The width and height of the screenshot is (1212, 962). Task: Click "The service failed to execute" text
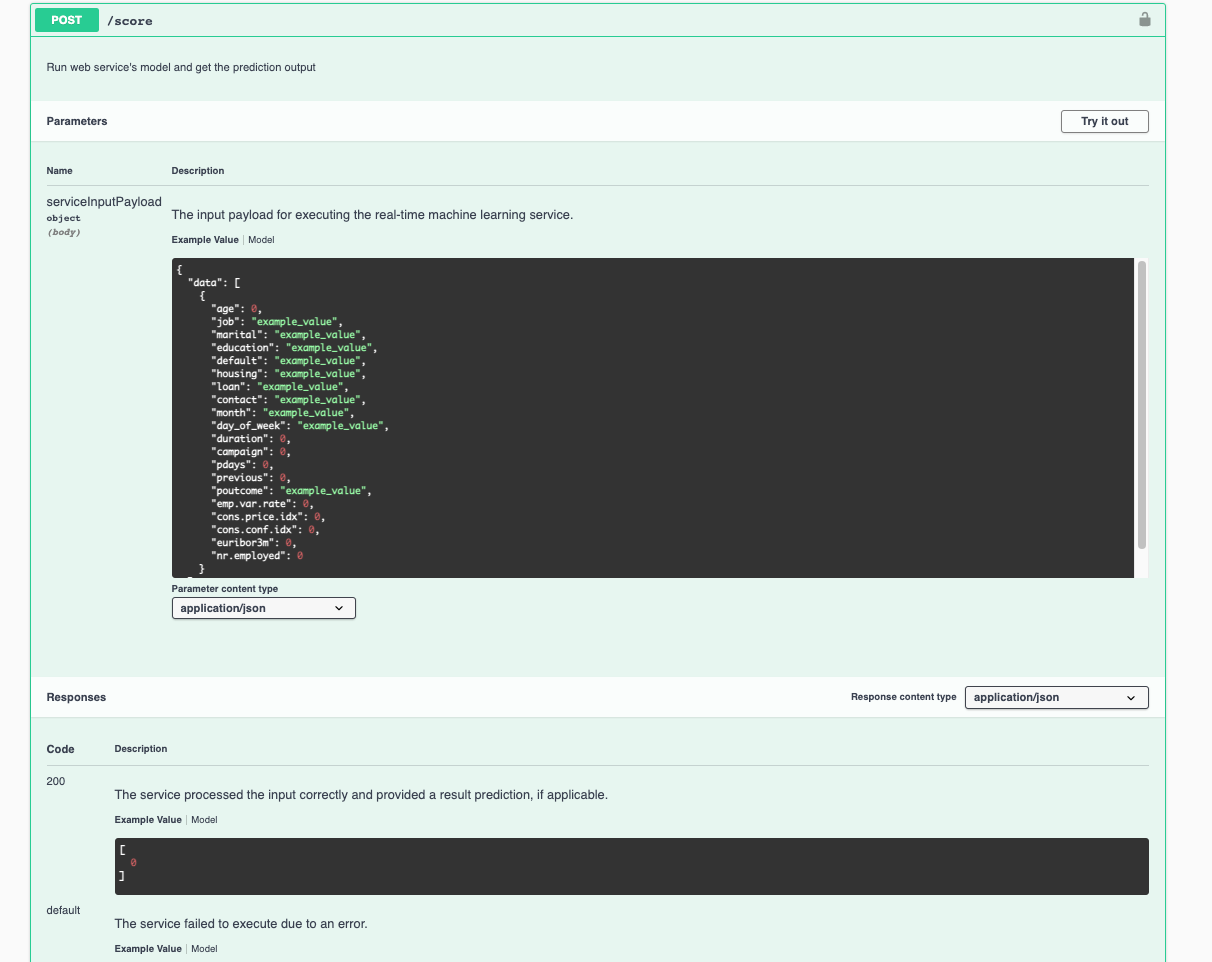pos(241,924)
